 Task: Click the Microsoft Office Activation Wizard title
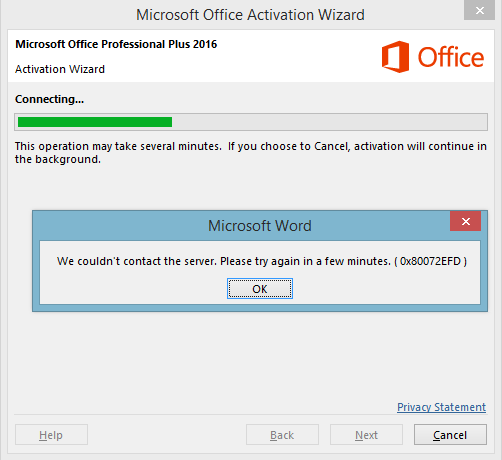point(250,15)
